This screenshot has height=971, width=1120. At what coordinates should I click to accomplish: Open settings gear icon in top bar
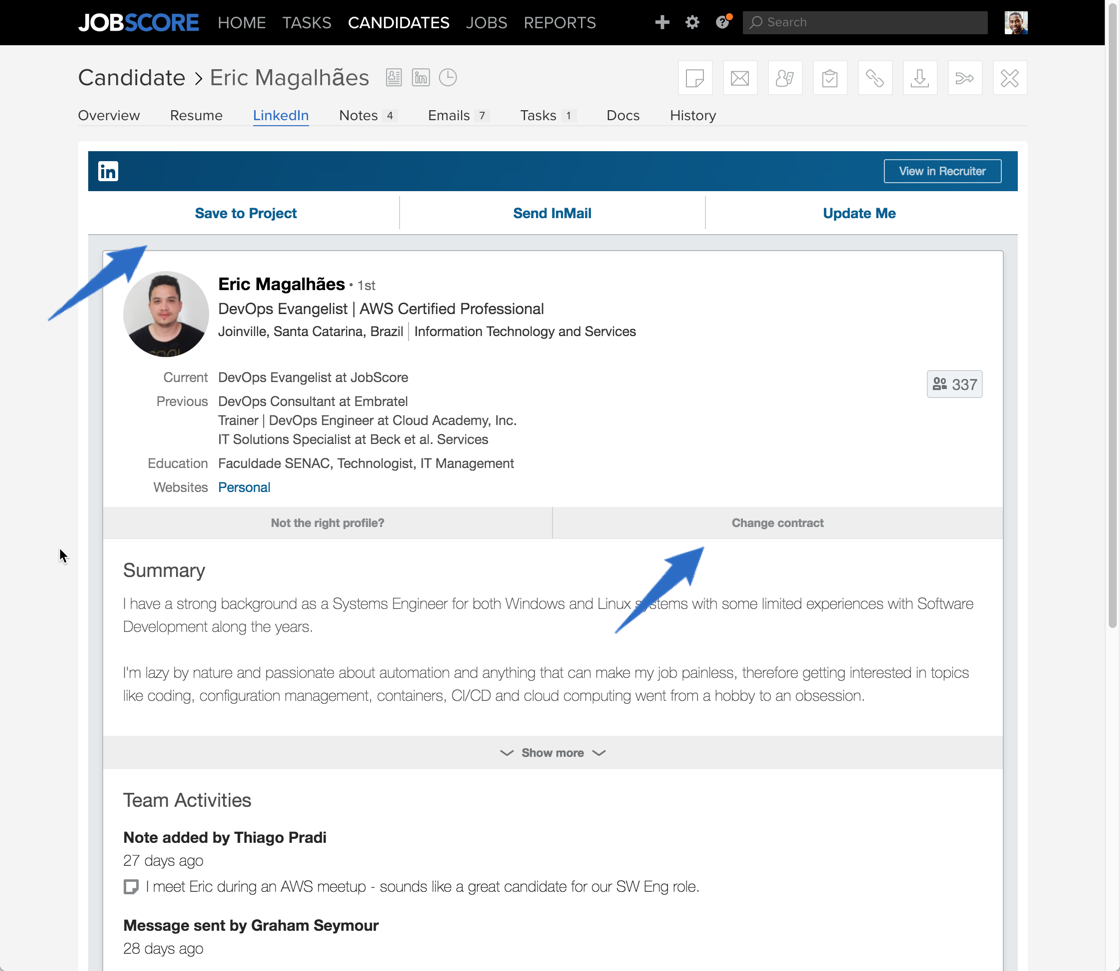point(692,22)
